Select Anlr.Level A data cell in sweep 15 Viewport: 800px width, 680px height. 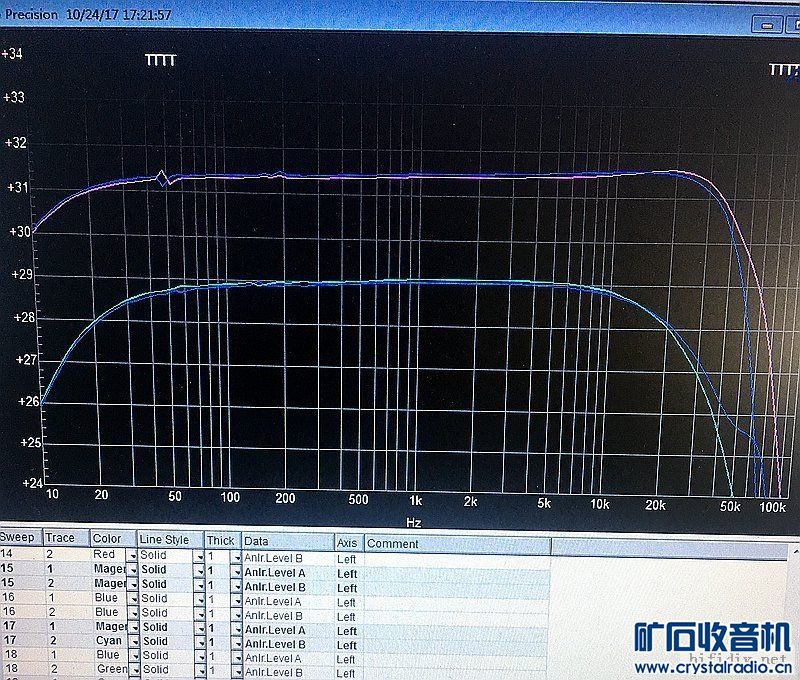(x=288, y=572)
